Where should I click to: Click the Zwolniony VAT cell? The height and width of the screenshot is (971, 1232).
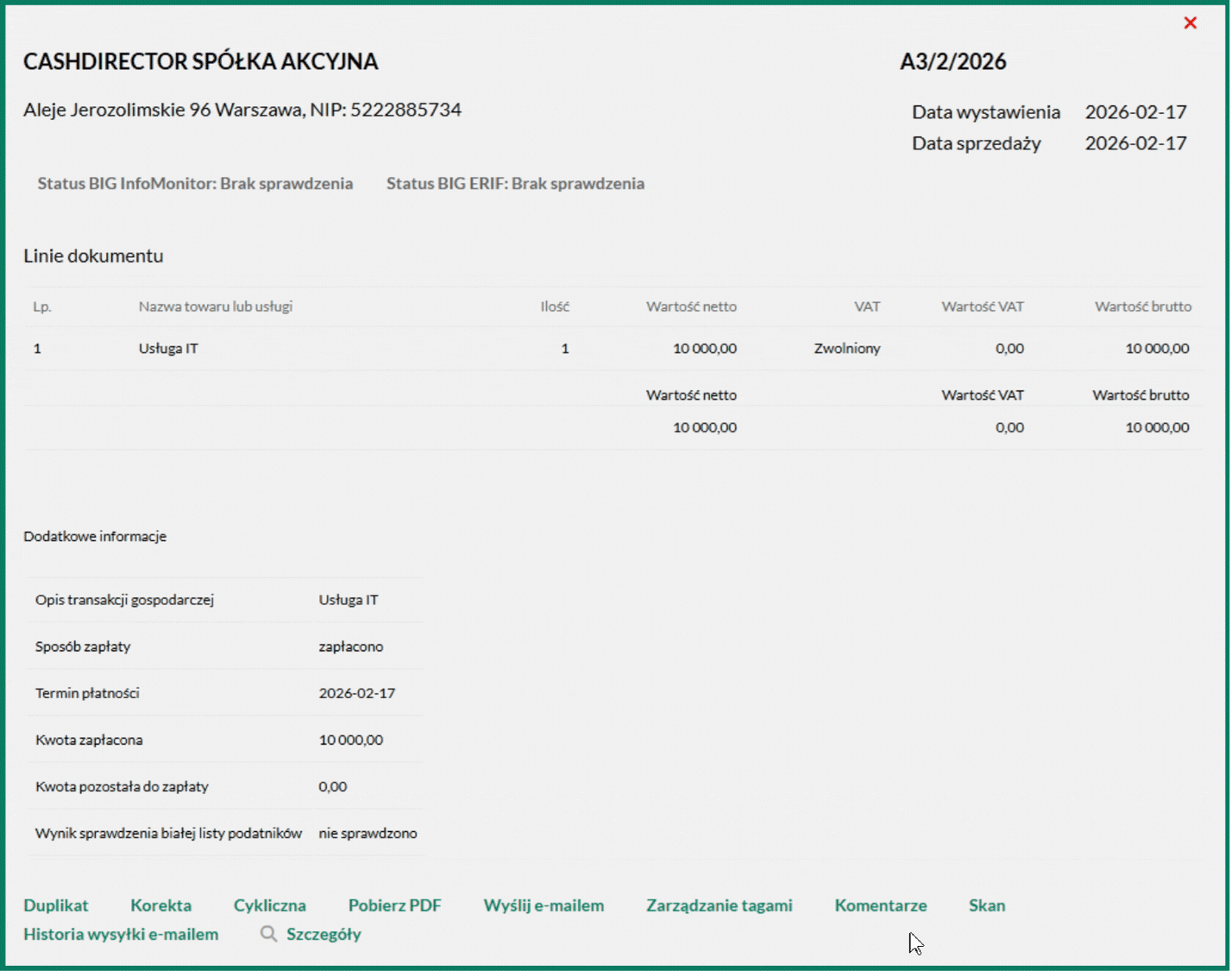[847, 349]
